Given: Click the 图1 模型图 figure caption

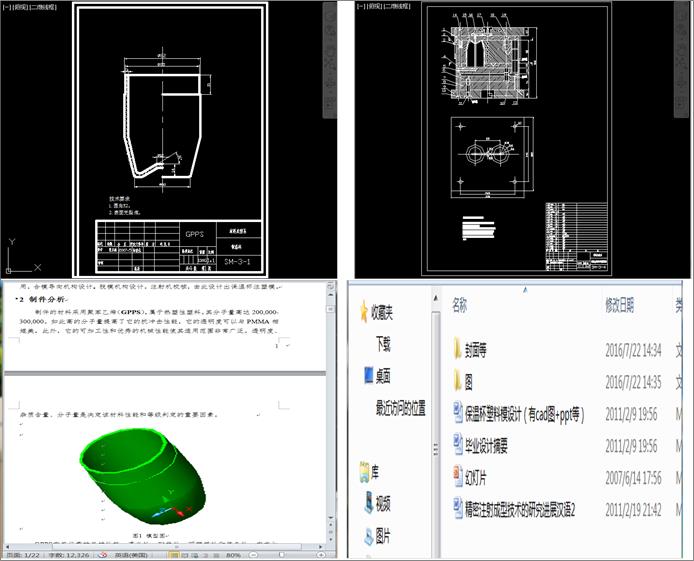Looking at the screenshot, I should click(150, 536).
